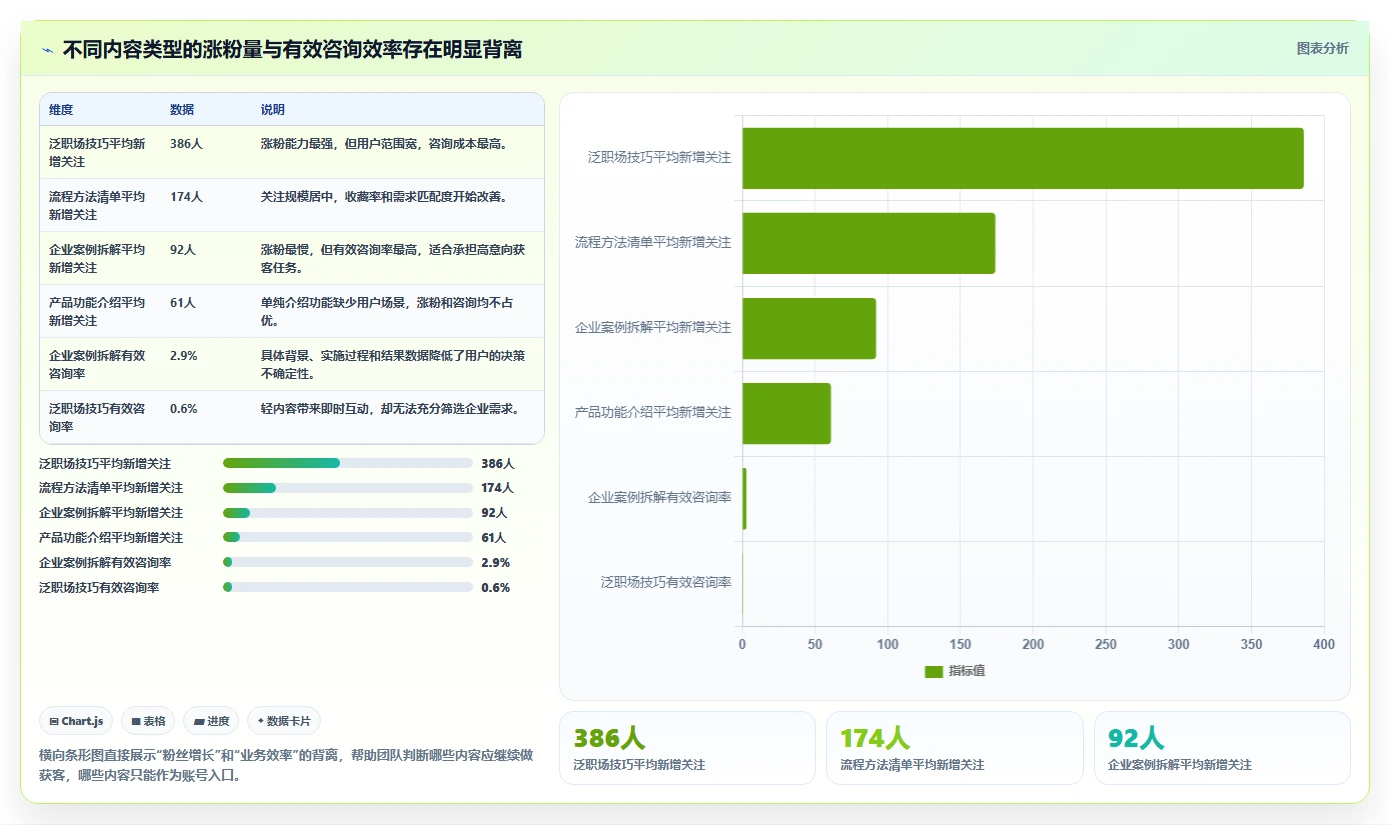Click table cell 92人
The image size is (1390, 825).
click(x=183, y=250)
